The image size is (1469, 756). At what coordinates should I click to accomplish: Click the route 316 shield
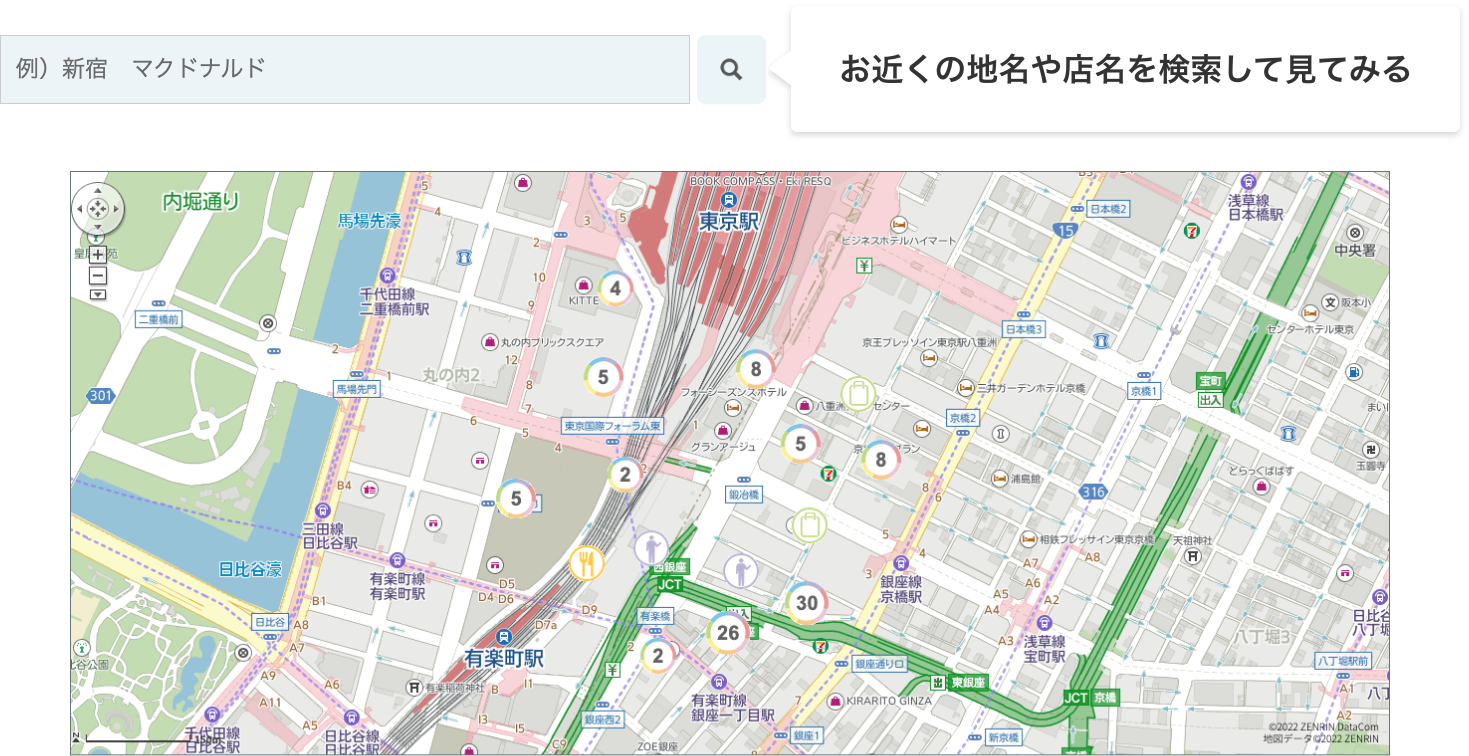click(1093, 492)
